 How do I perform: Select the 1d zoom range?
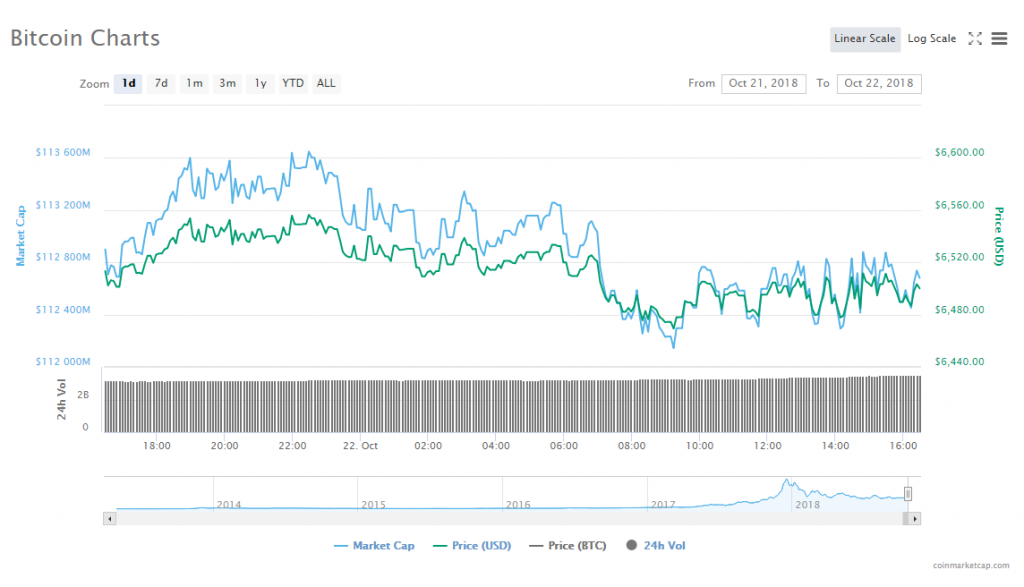click(129, 84)
